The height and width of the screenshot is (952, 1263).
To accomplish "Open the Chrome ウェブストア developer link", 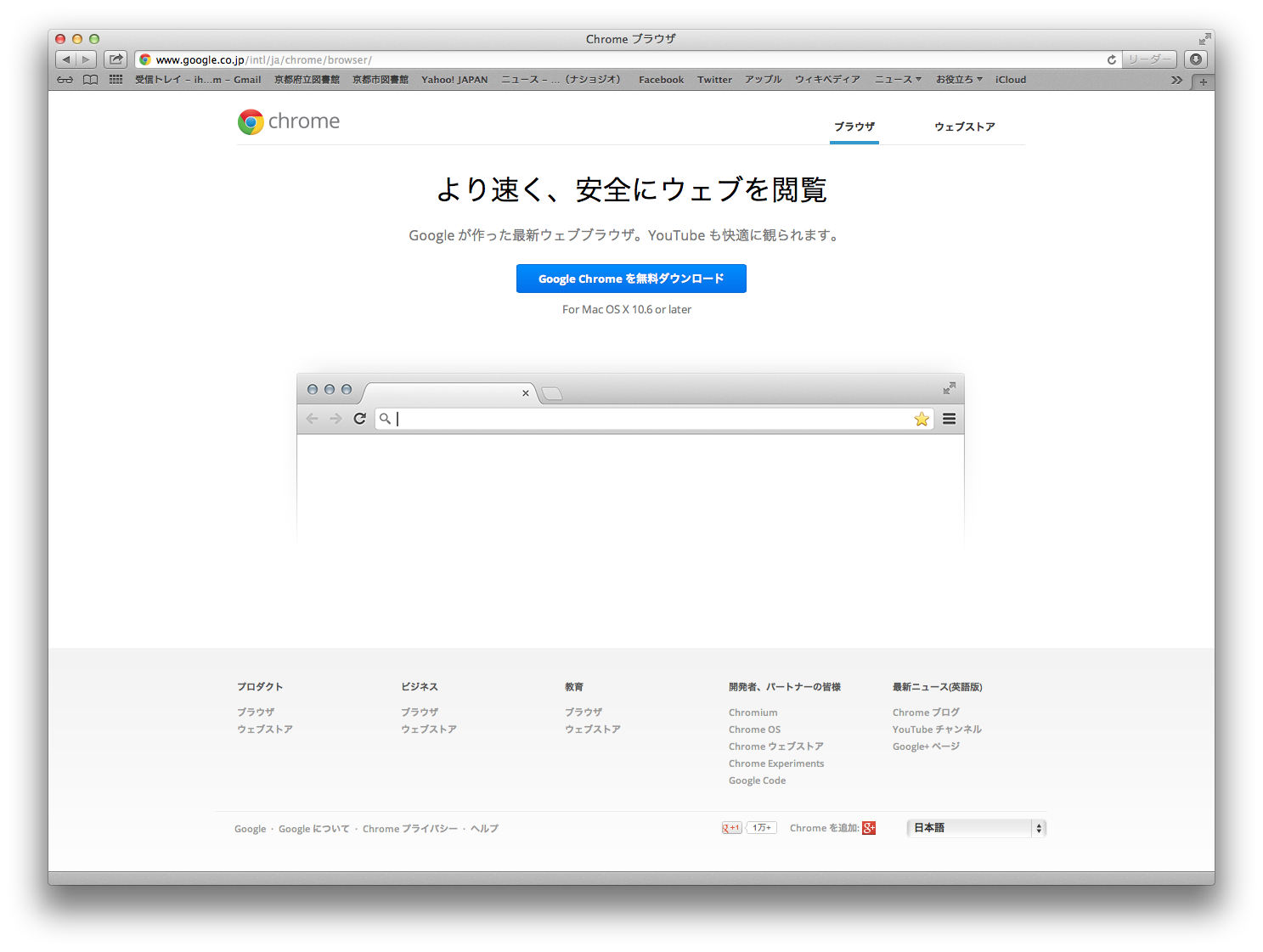I will click(x=775, y=746).
